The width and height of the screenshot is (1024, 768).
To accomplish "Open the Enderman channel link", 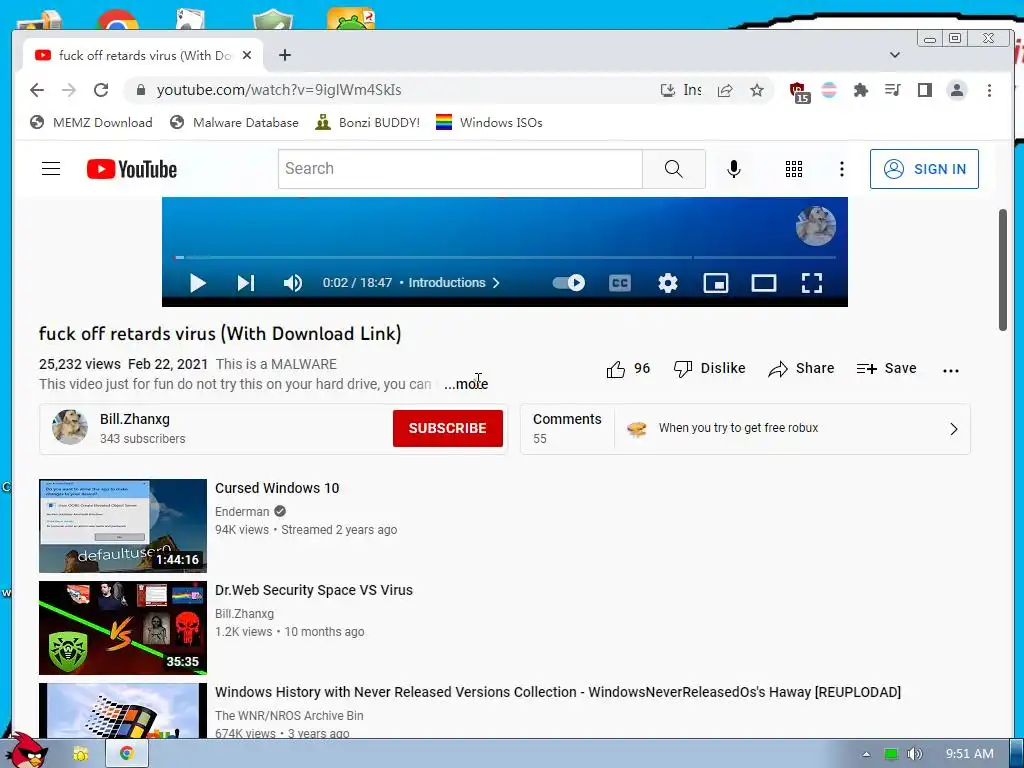I will (x=242, y=512).
